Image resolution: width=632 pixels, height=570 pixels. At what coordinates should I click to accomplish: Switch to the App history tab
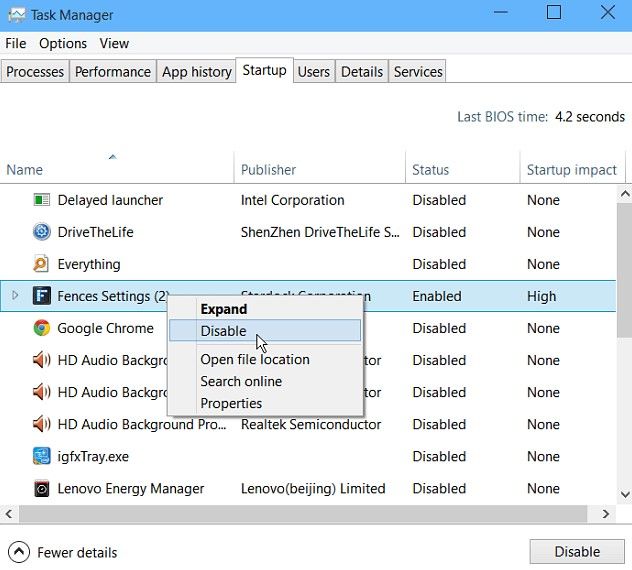(197, 72)
